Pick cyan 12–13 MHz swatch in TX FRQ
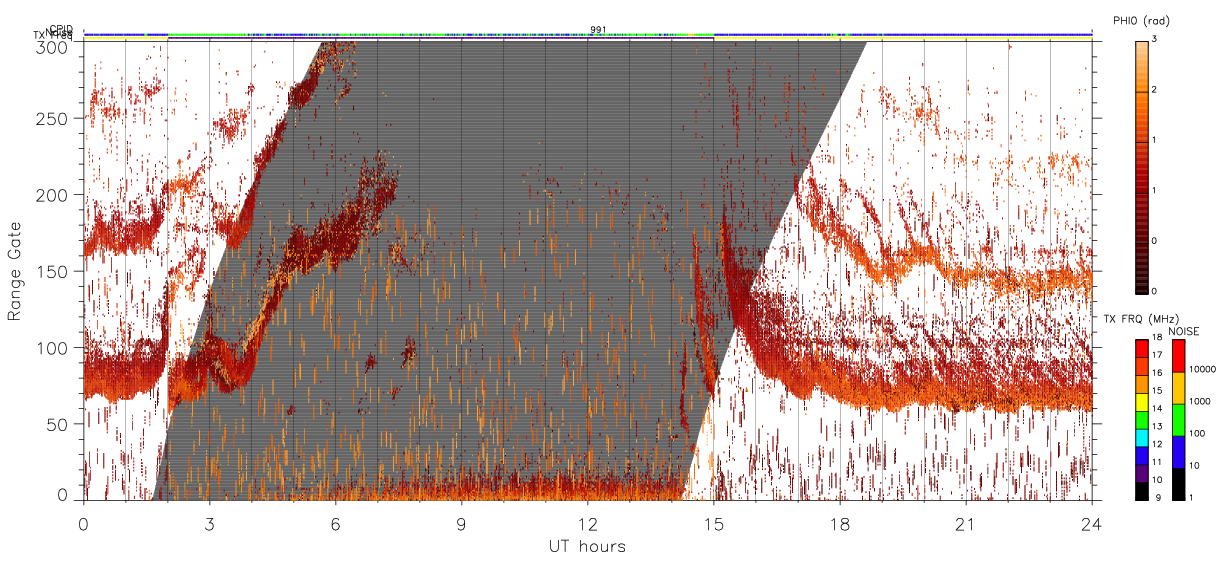 [1141, 438]
